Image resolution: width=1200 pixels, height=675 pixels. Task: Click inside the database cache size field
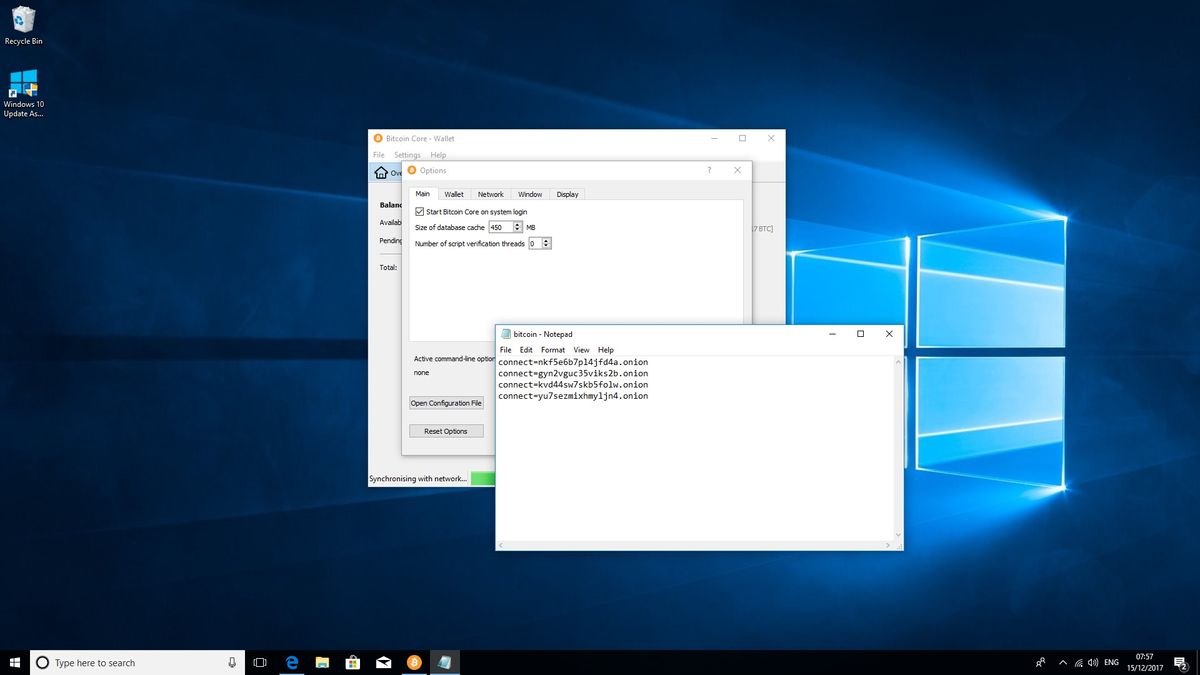pyautogui.click(x=501, y=226)
